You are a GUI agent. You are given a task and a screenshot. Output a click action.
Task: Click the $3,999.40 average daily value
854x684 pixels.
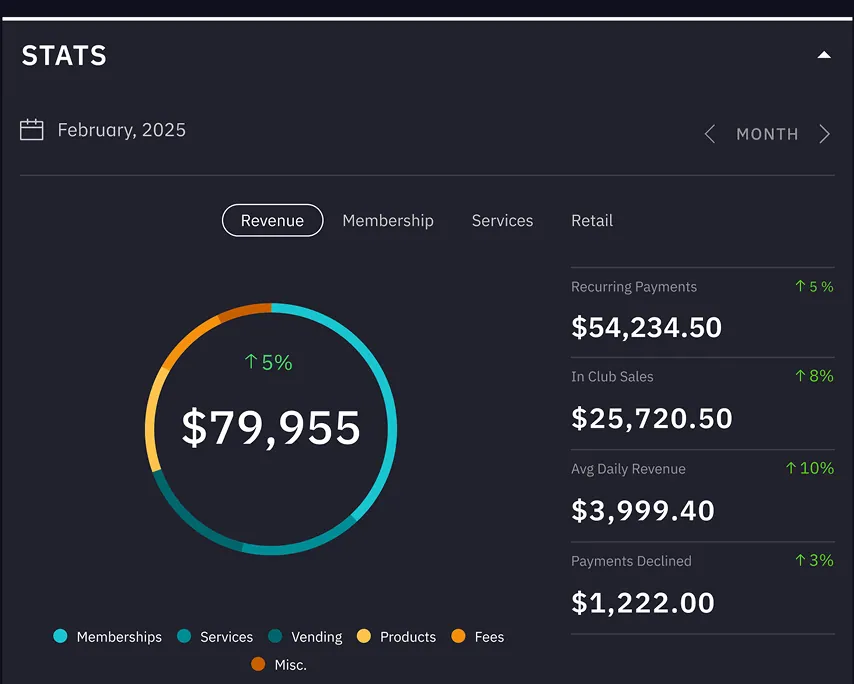click(643, 511)
